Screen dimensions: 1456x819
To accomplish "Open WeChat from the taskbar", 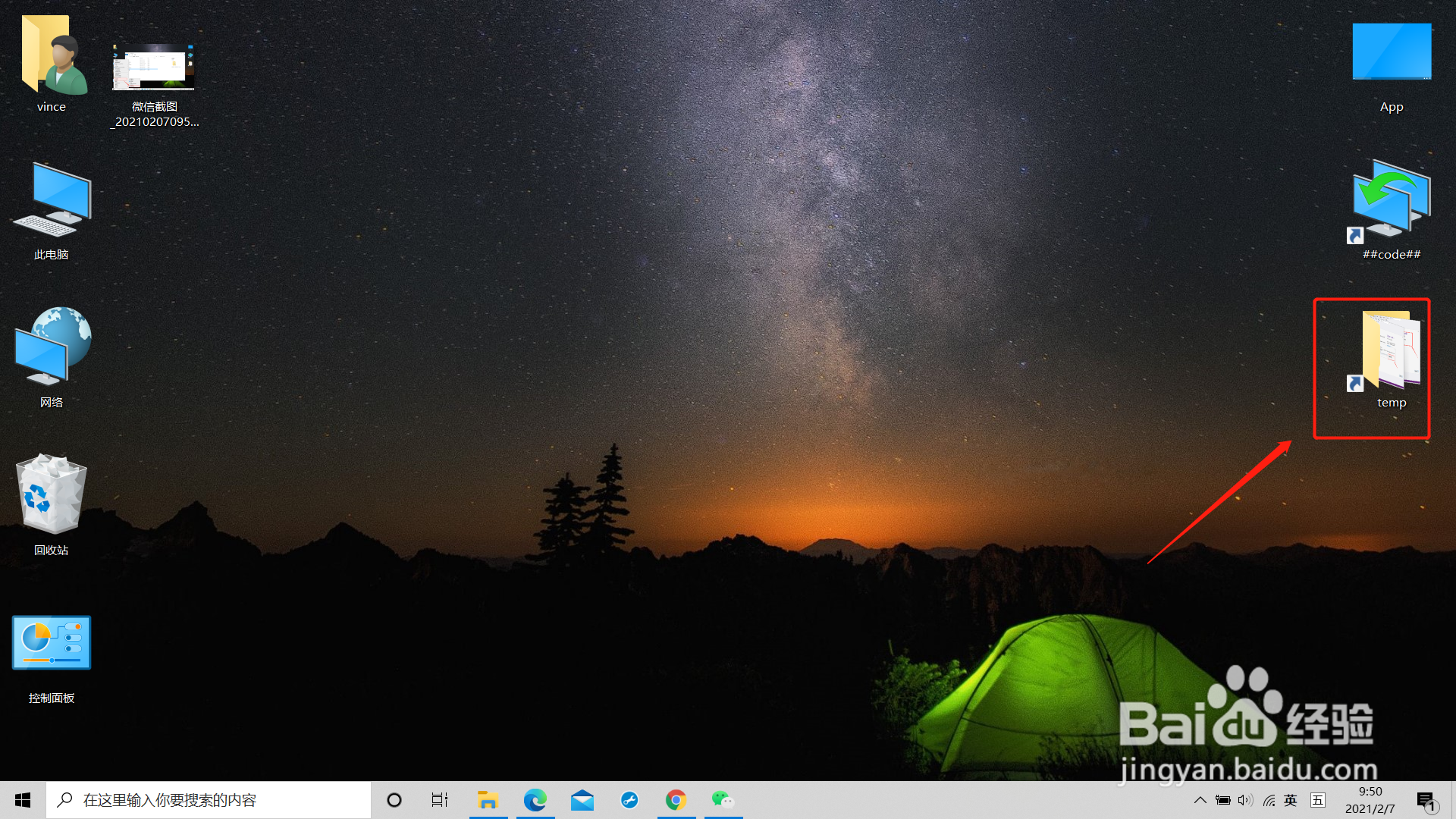I will (x=723, y=800).
